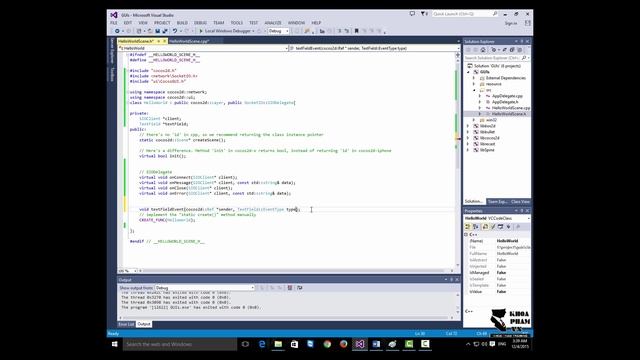Select the libSpine project
This screenshot has width=640, height=360.
tap(487, 150)
